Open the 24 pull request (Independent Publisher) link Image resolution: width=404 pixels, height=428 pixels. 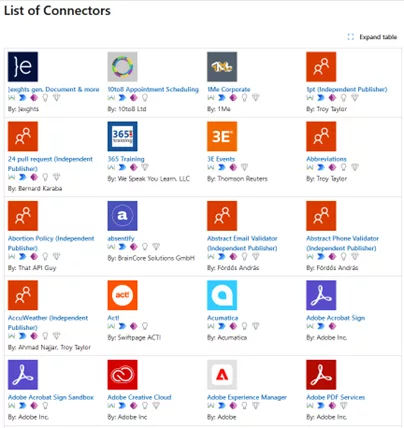click(x=50, y=164)
